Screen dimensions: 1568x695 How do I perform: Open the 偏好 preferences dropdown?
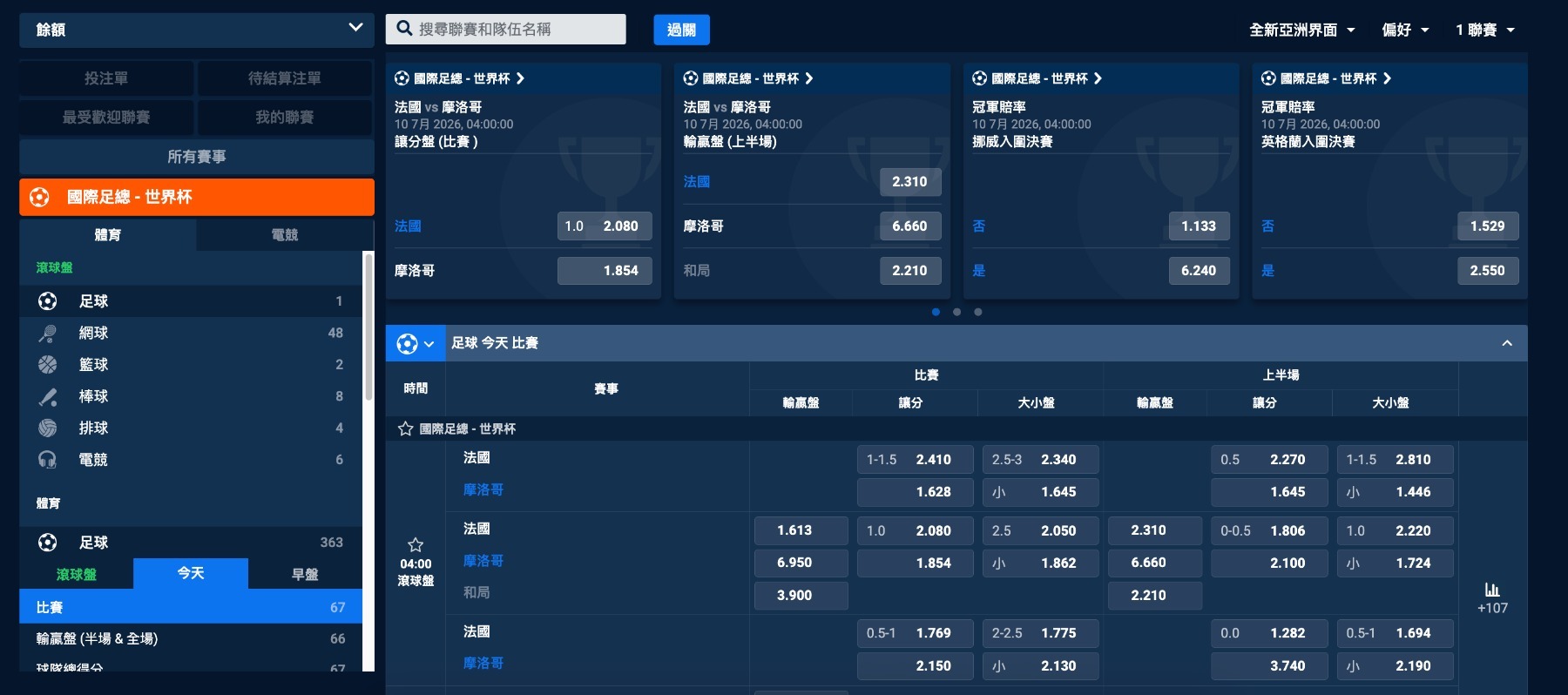click(x=1405, y=30)
